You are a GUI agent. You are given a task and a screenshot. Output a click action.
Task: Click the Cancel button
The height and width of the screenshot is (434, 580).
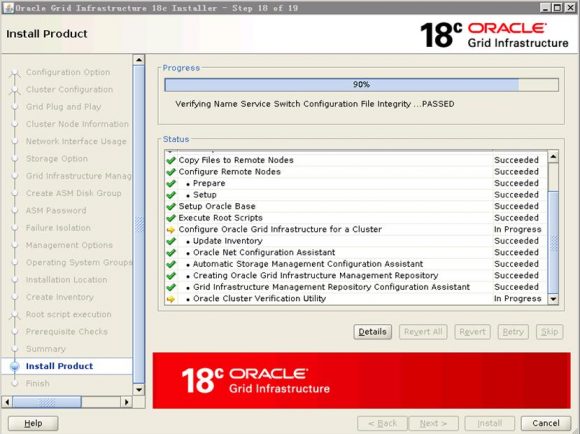coord(546,423)
